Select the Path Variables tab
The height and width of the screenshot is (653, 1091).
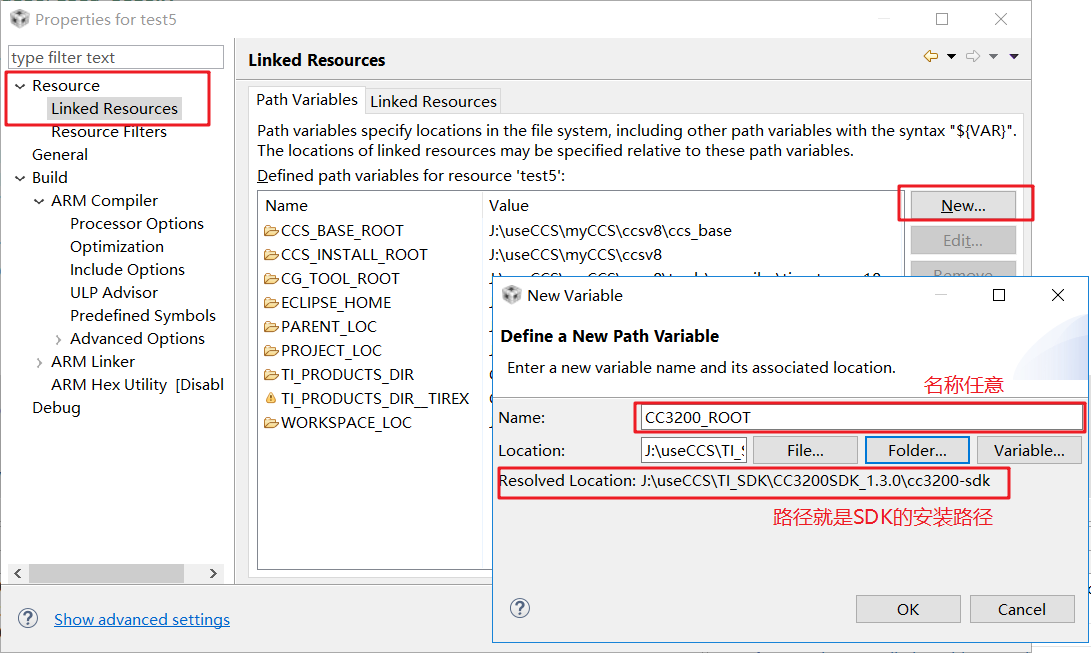(x=306, y=100)
